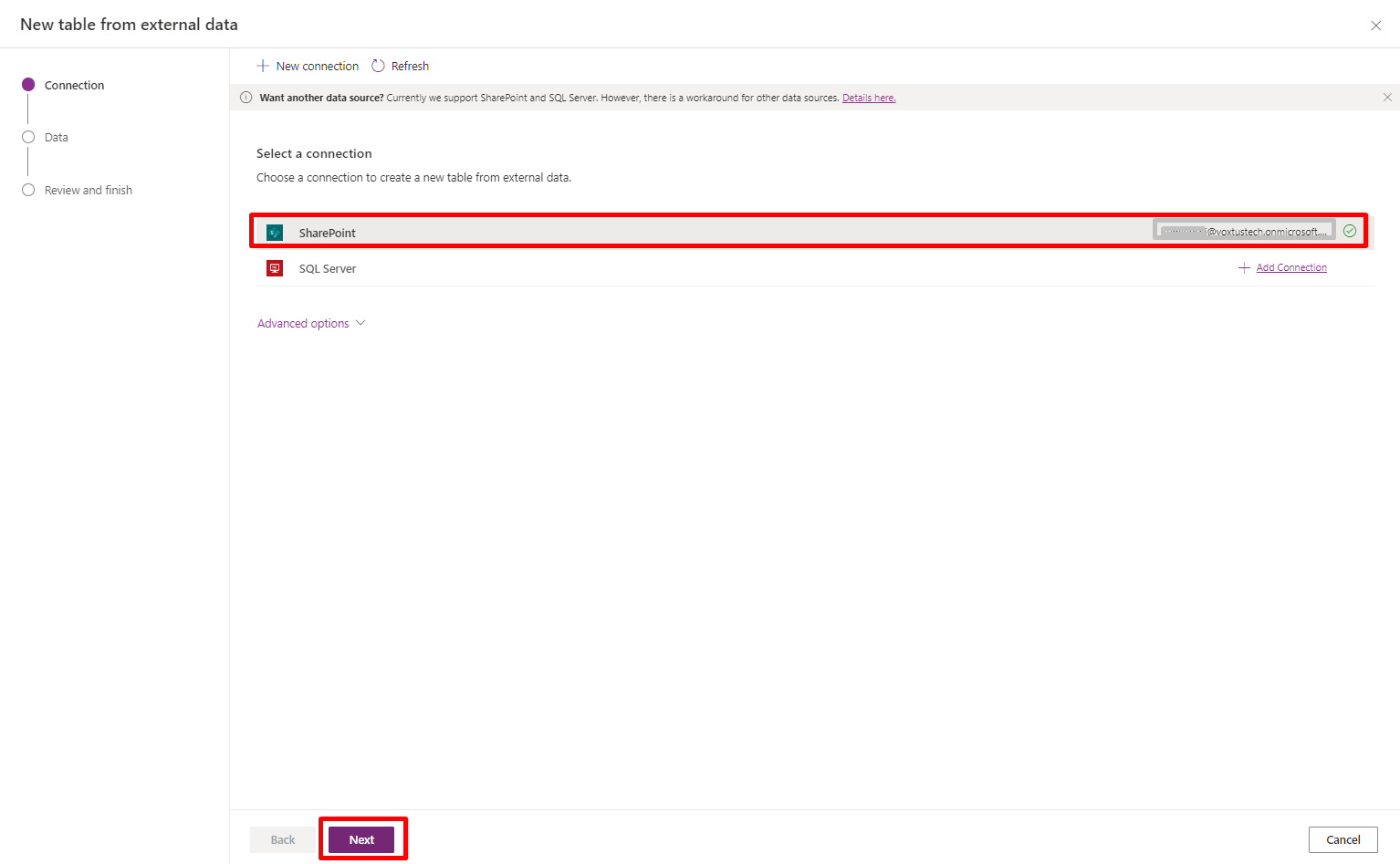
Task: Close the New table from external data dialog
Action: click(1375, 26)
